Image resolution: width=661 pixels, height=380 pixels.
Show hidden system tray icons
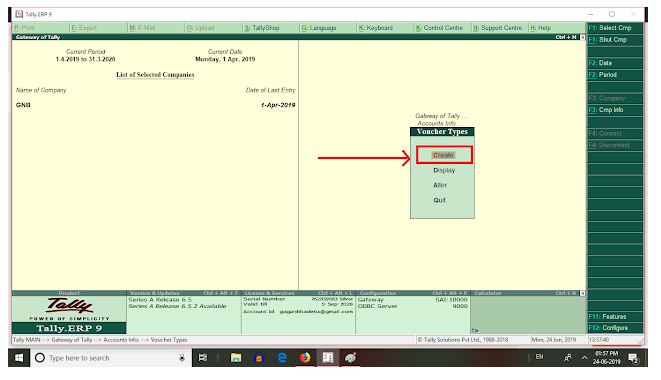585,358
